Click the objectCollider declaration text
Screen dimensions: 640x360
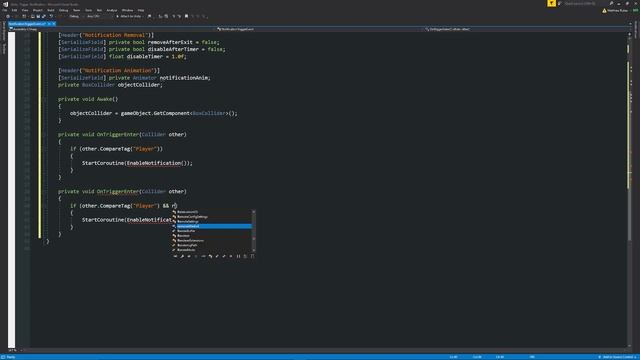click(110, 85)
